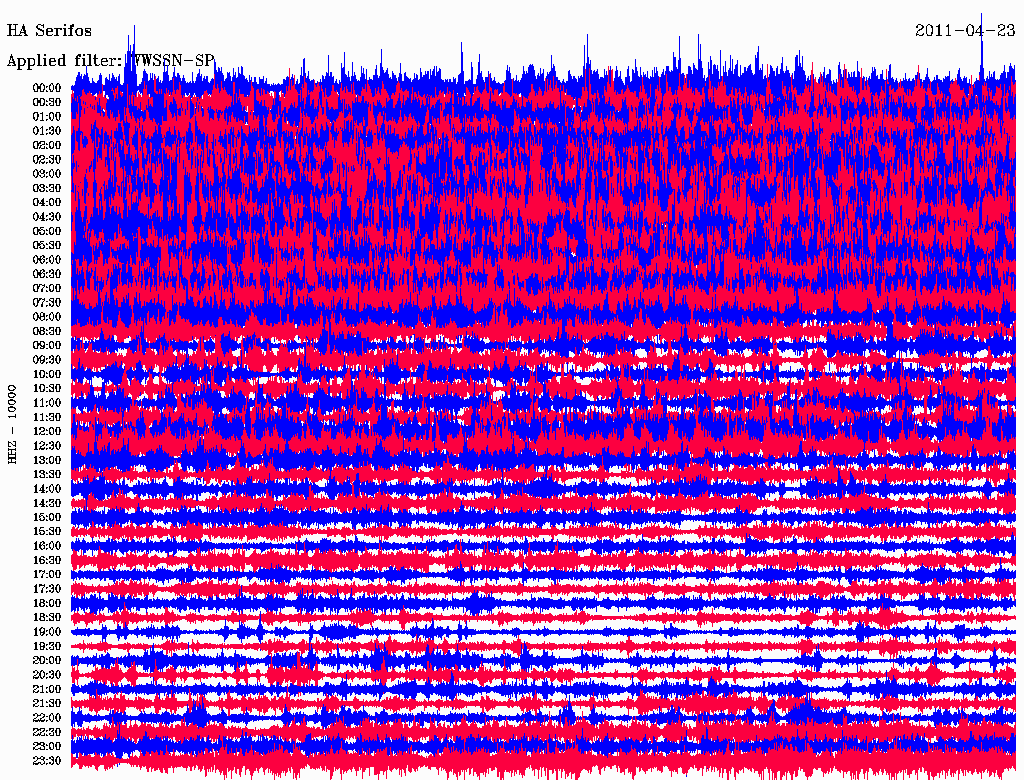Viewport: 1024px width, 780px height.
Task: Select the 14:30 time label
Action: 47,503
